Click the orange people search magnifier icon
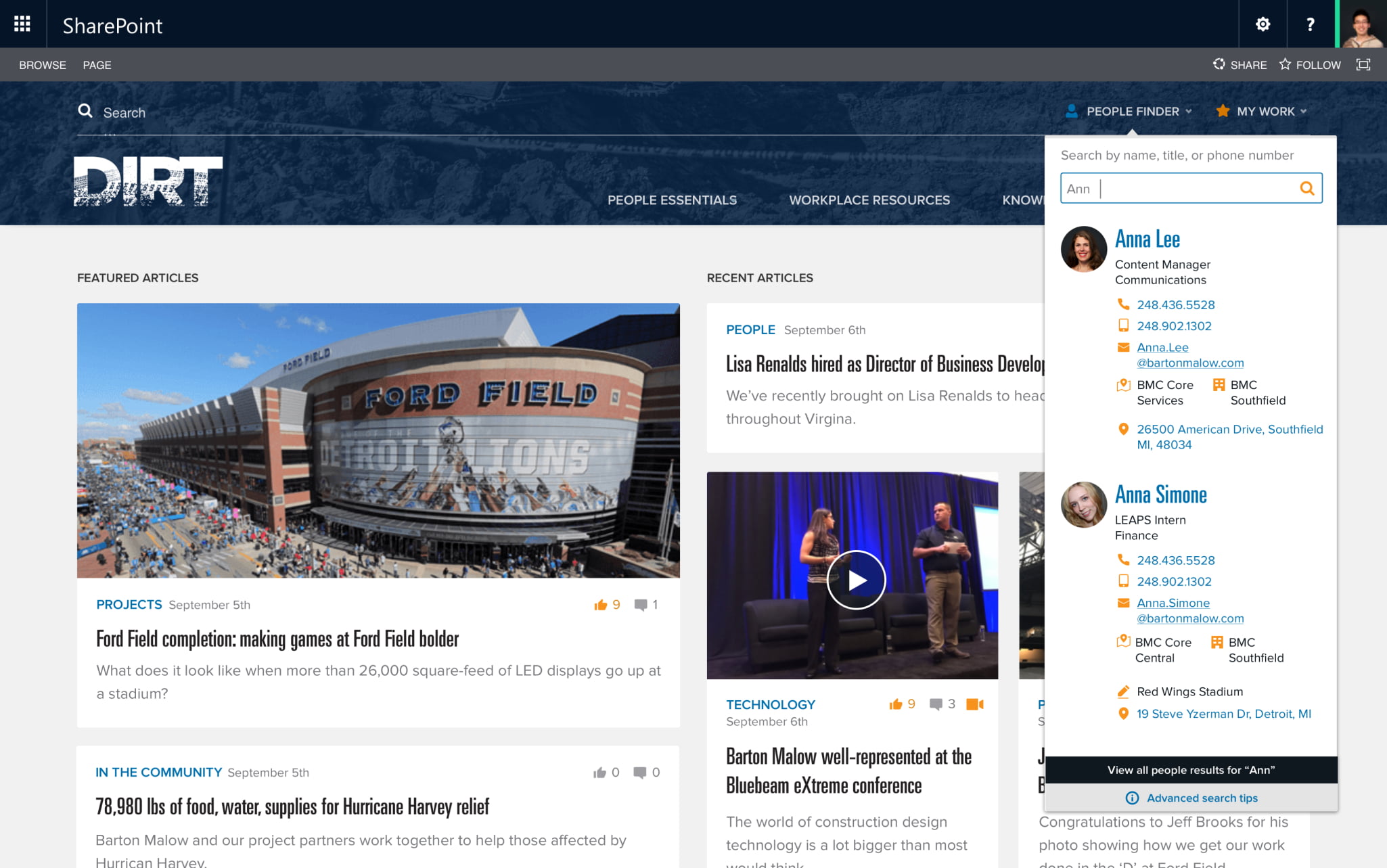 click(x=1307, y=189)
